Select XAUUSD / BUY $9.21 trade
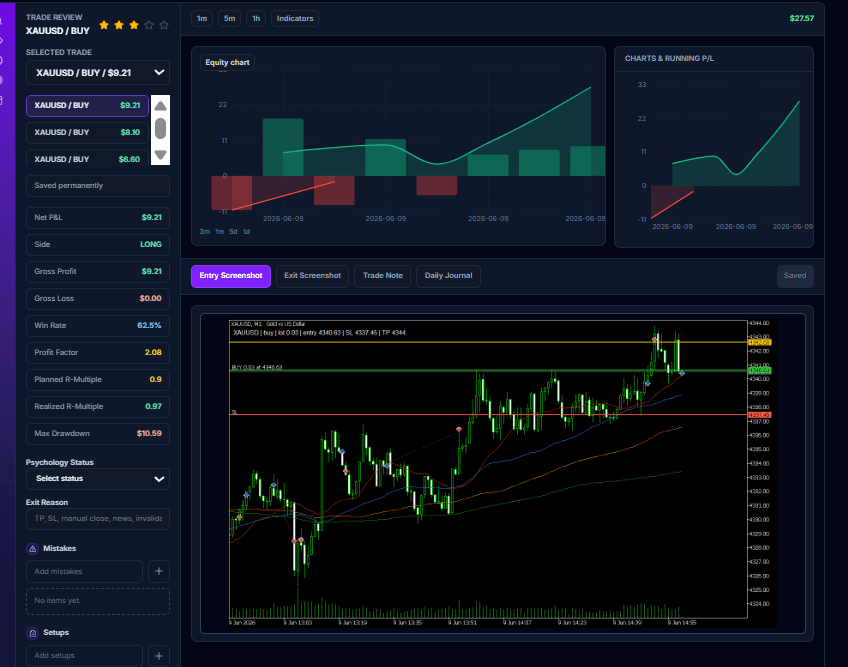The width and height of the screenshot is (848, 667). pos(88,105)
